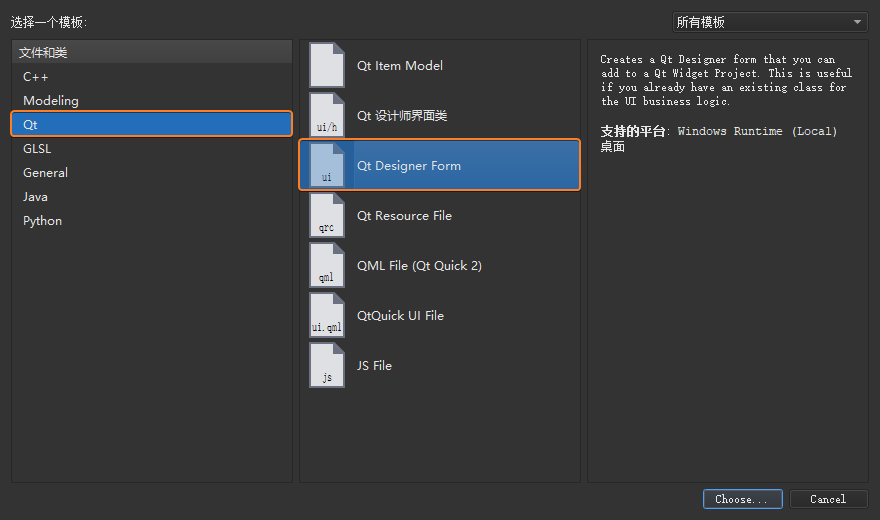Screen dimensions: 880x520
Task: Select the Qt category in list
Action: pyautogui.click(x=31, y=125)
